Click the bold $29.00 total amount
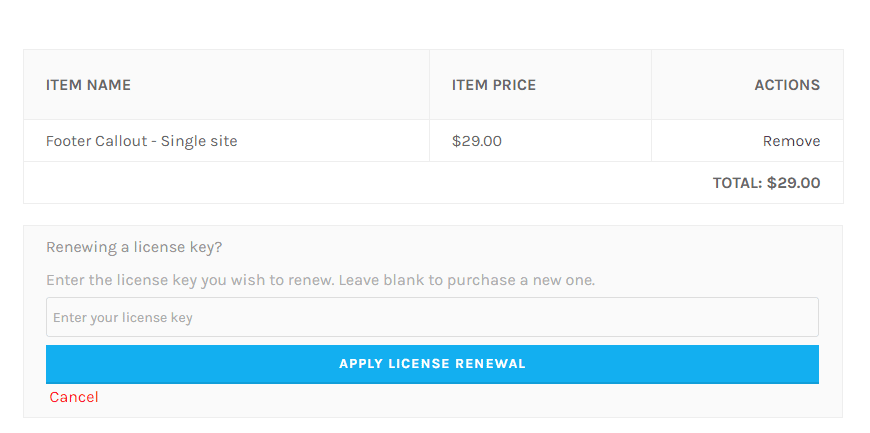The image size is (870, 433). point(793,183)
